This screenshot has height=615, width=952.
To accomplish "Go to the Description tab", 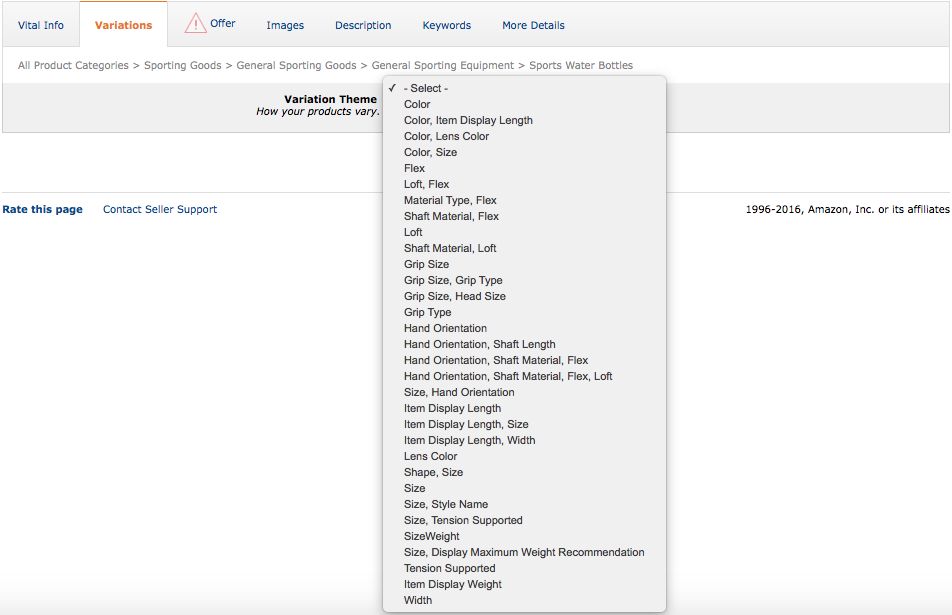I will coord(363,25).
